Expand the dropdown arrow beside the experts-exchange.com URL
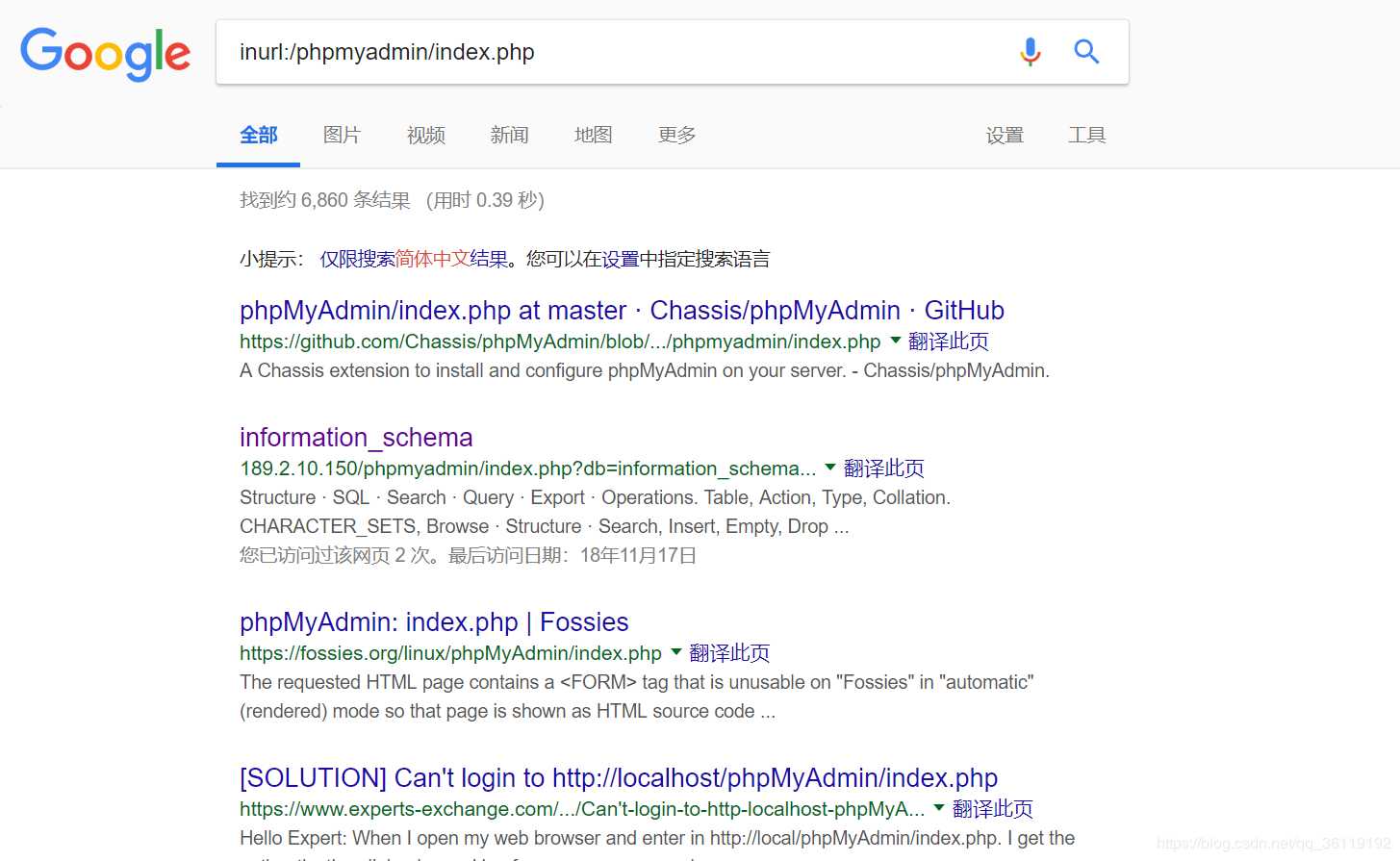The image size is (1400, 861). coord(939,808)
